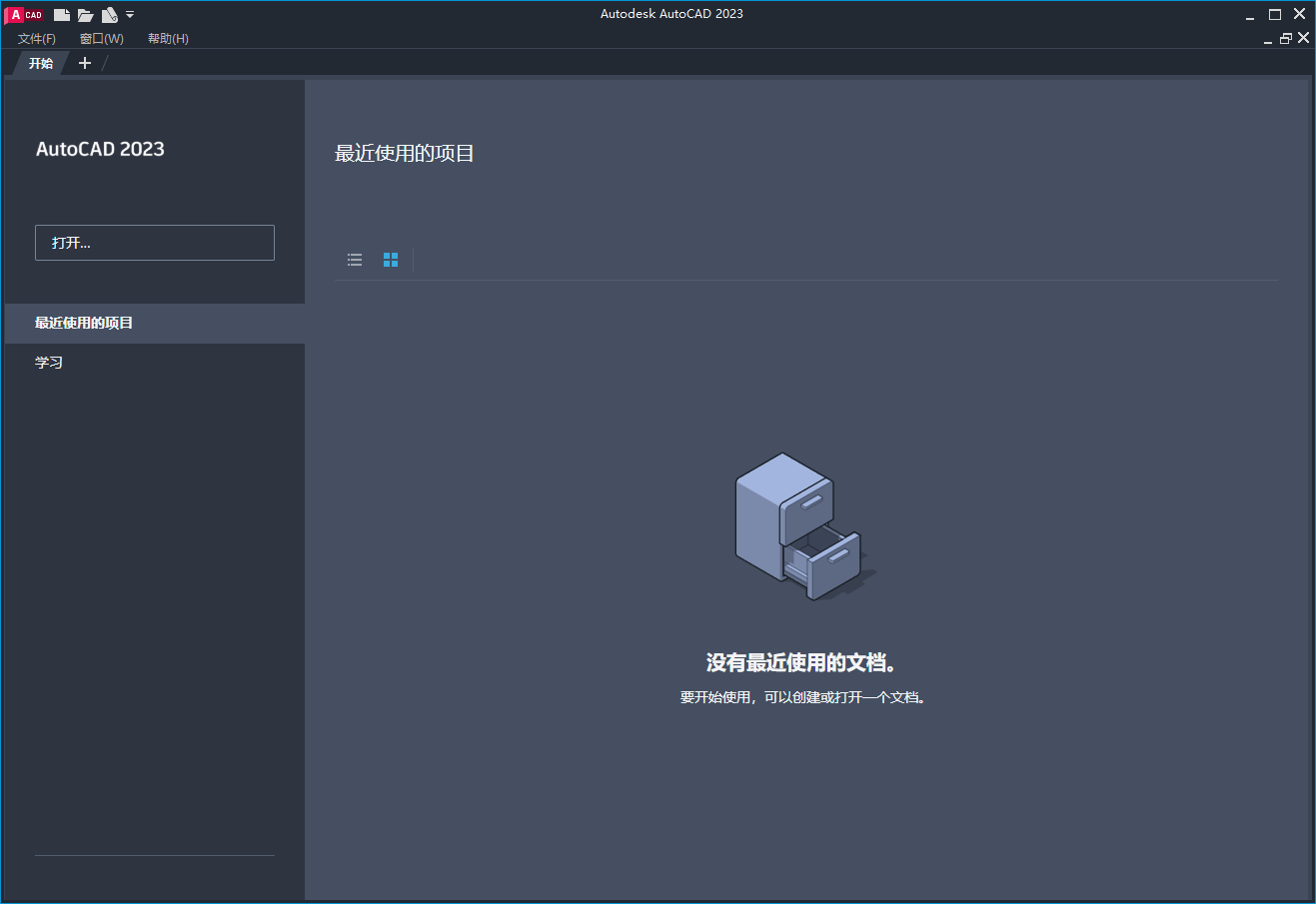
Task: Click the 要开始使用，可以创建或打开一个文档。 hint text
Action: [802, 697]
